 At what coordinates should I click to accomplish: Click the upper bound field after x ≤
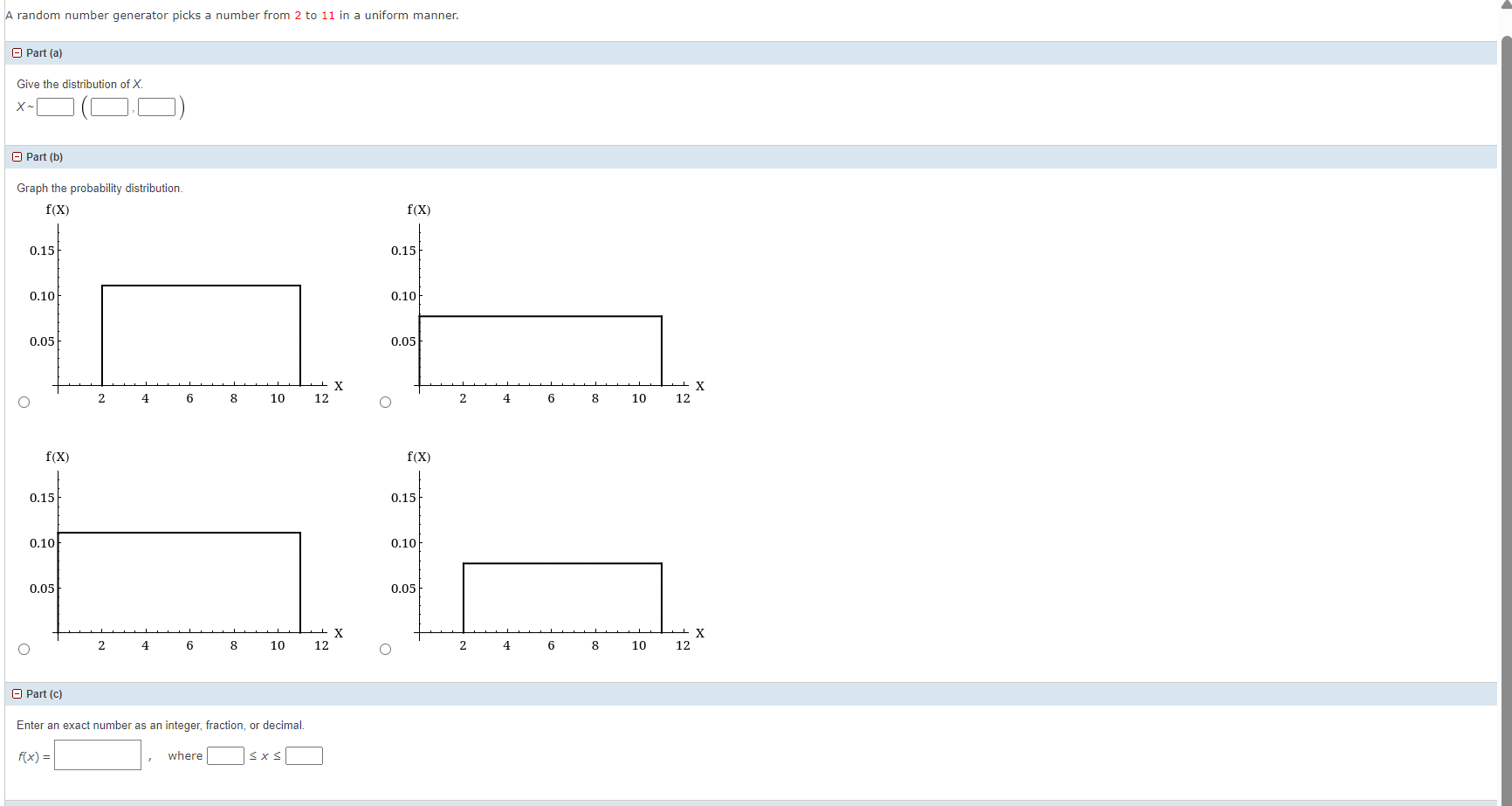coord(304,755)
